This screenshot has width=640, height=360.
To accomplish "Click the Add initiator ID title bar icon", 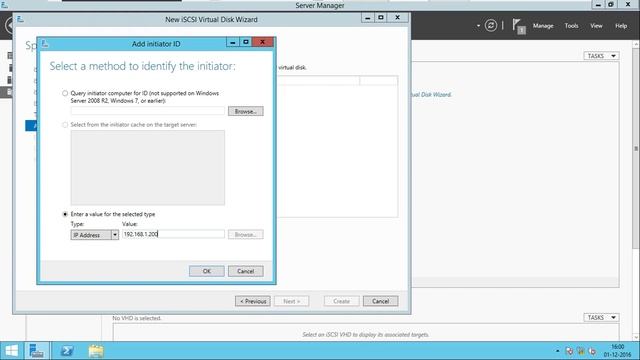I will pyautogui.click(x=45, y=43).
